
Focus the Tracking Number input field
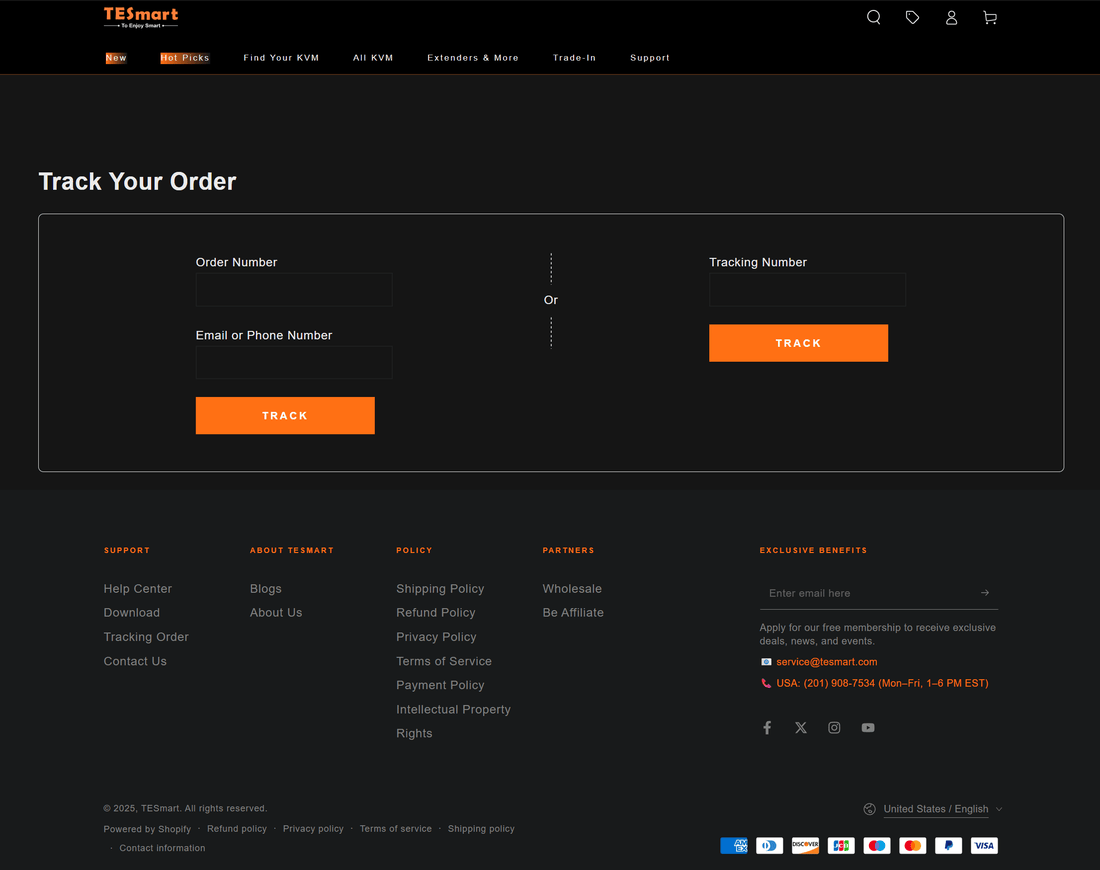click(807, 290)
